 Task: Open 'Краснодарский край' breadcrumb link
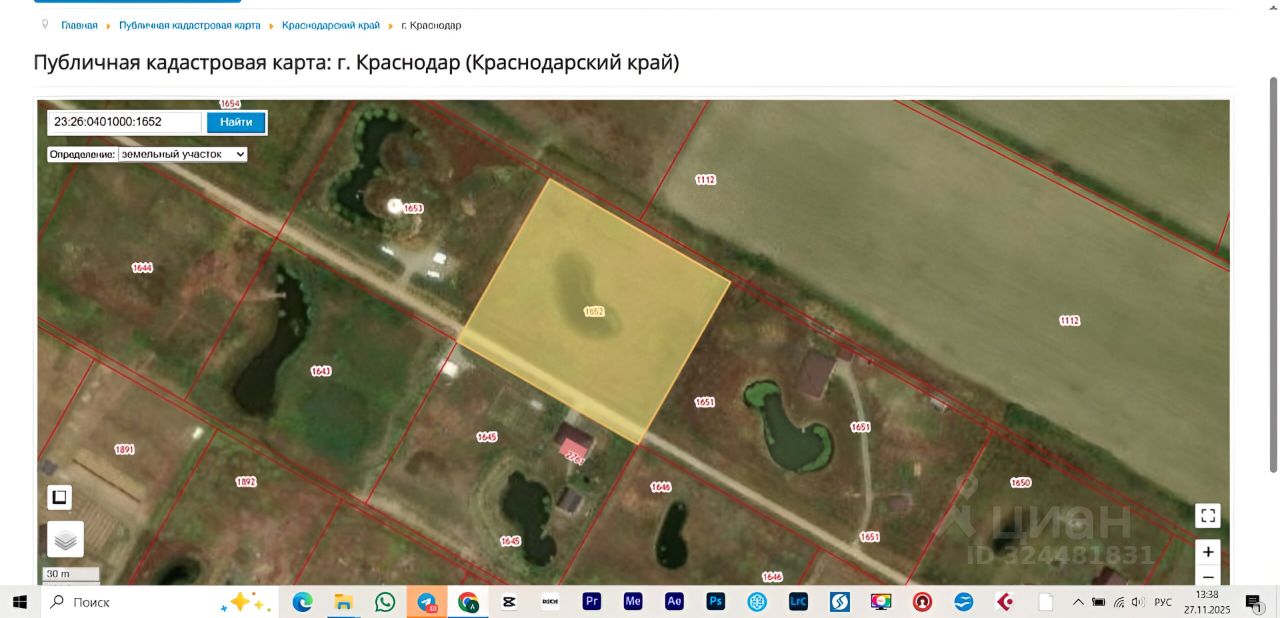point(331,25)
